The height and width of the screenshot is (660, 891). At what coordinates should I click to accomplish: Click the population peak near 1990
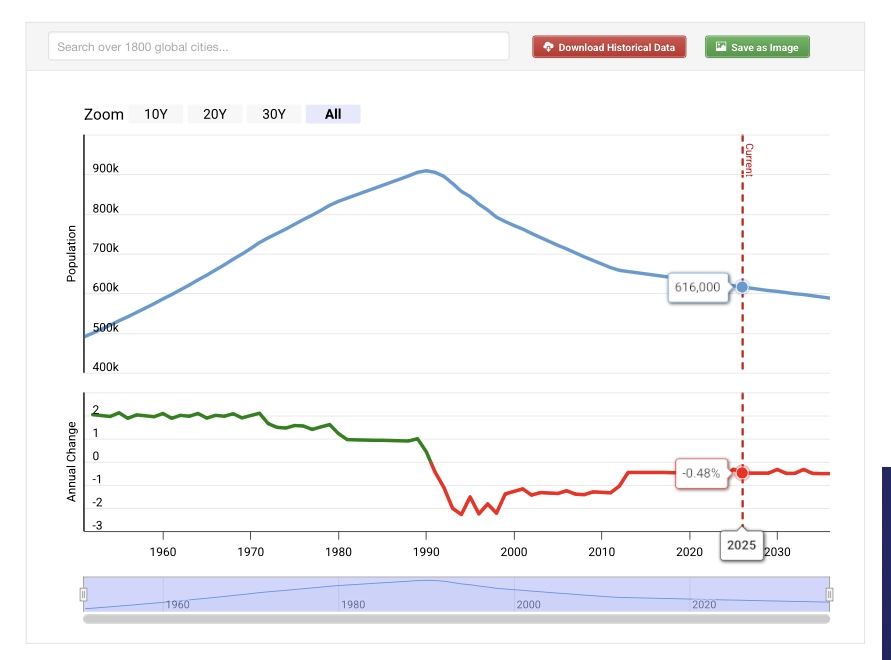pyautogui.click(x=427, y=171)
